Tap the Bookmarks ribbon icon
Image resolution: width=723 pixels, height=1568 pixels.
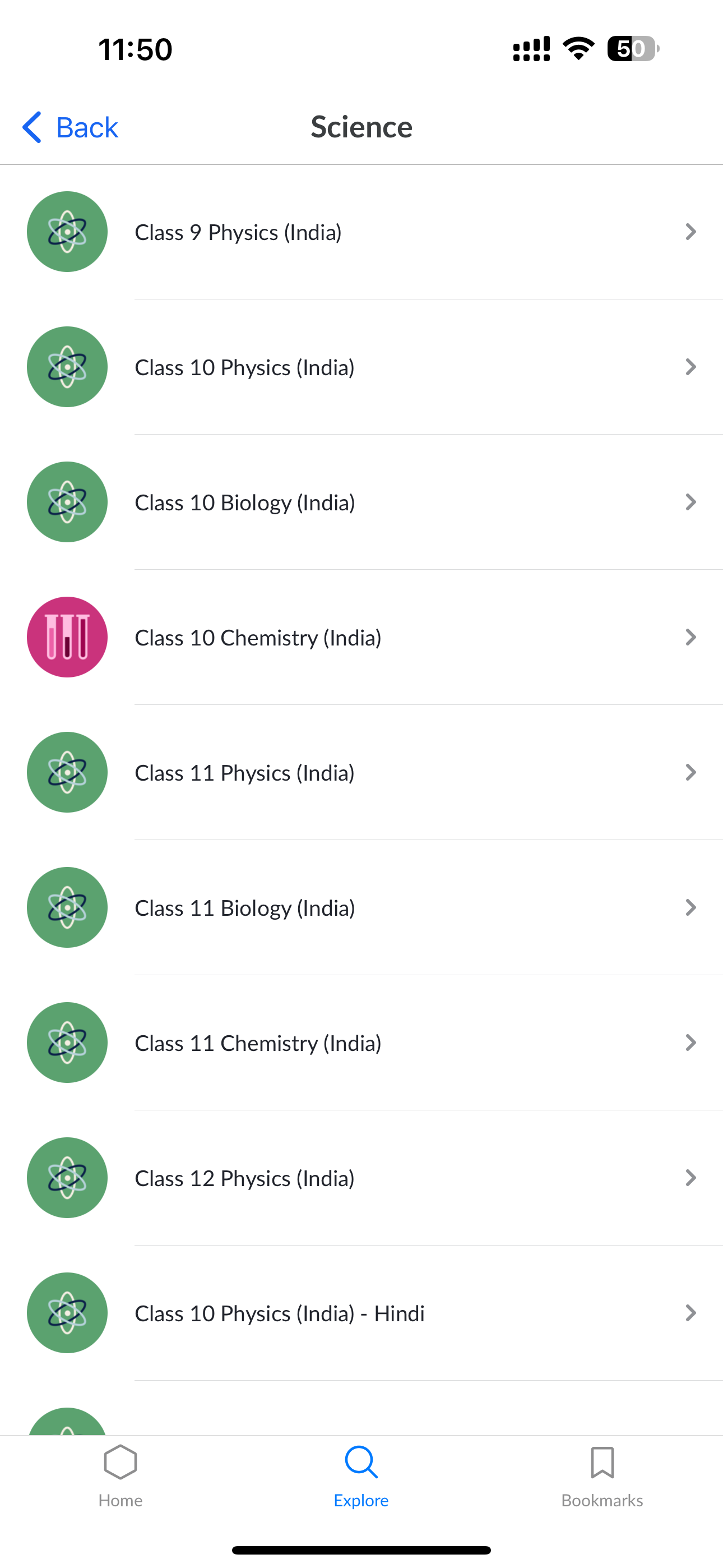(x=602, y=1462)
